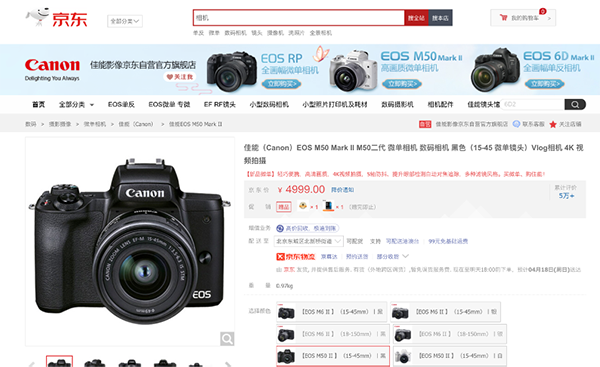Click the 摄影摄像 breadcrumb link
Viewport: 600px width, 367px height.
pyautogui.click(x=60, y=124)
